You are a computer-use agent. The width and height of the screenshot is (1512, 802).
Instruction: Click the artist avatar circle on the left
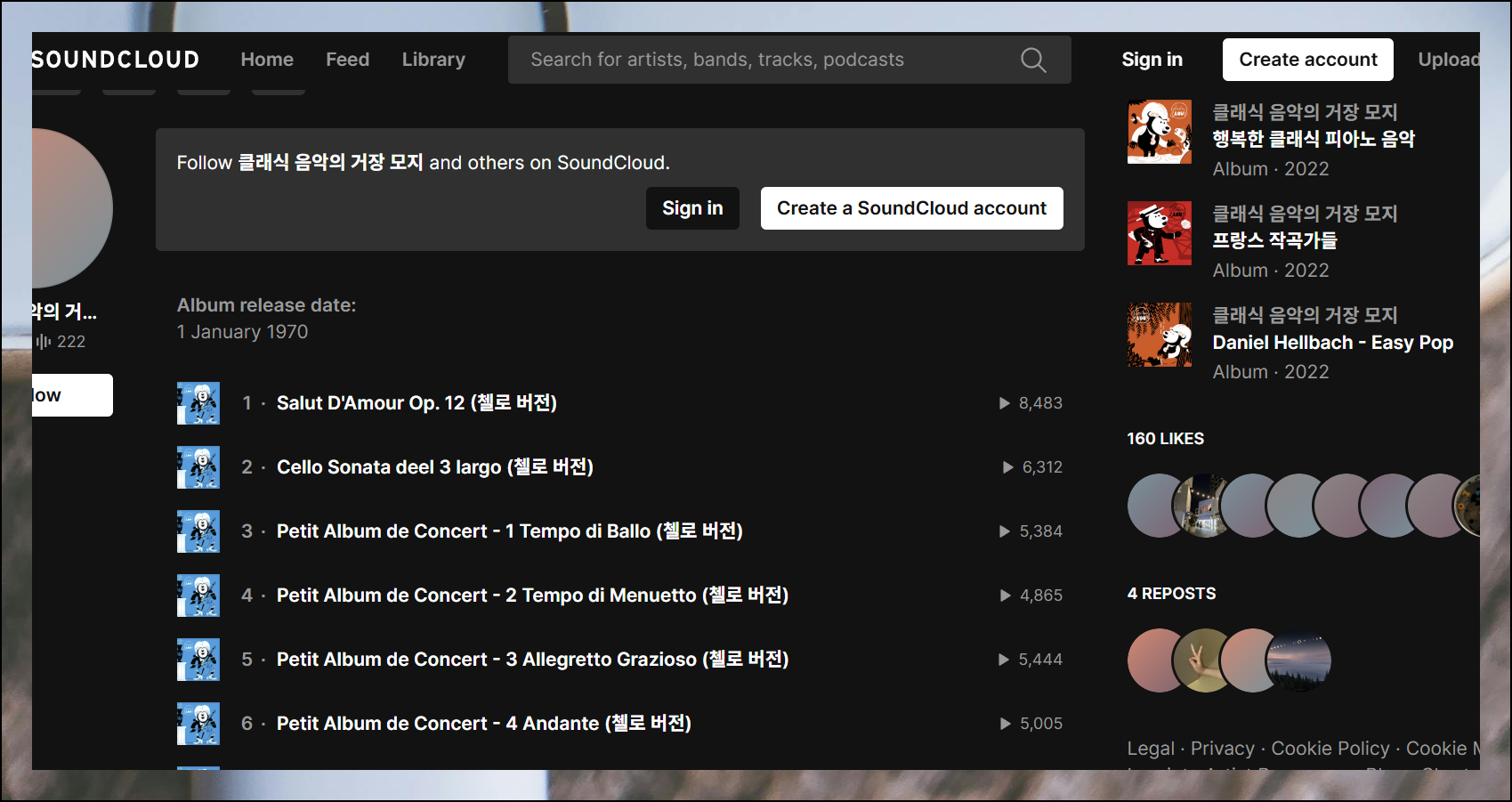(x=72, y=208)
